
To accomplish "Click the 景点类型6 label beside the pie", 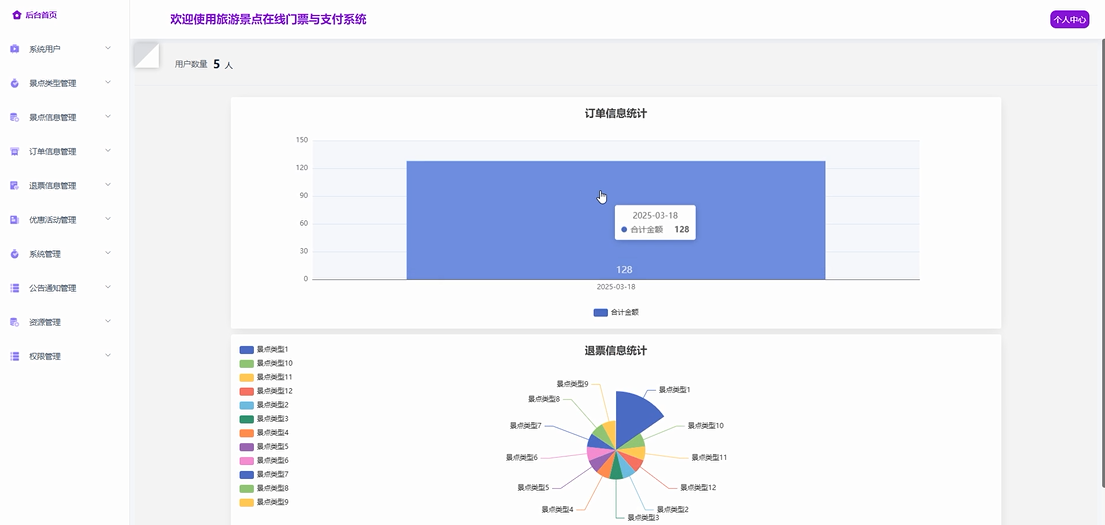I will [521, 457].
